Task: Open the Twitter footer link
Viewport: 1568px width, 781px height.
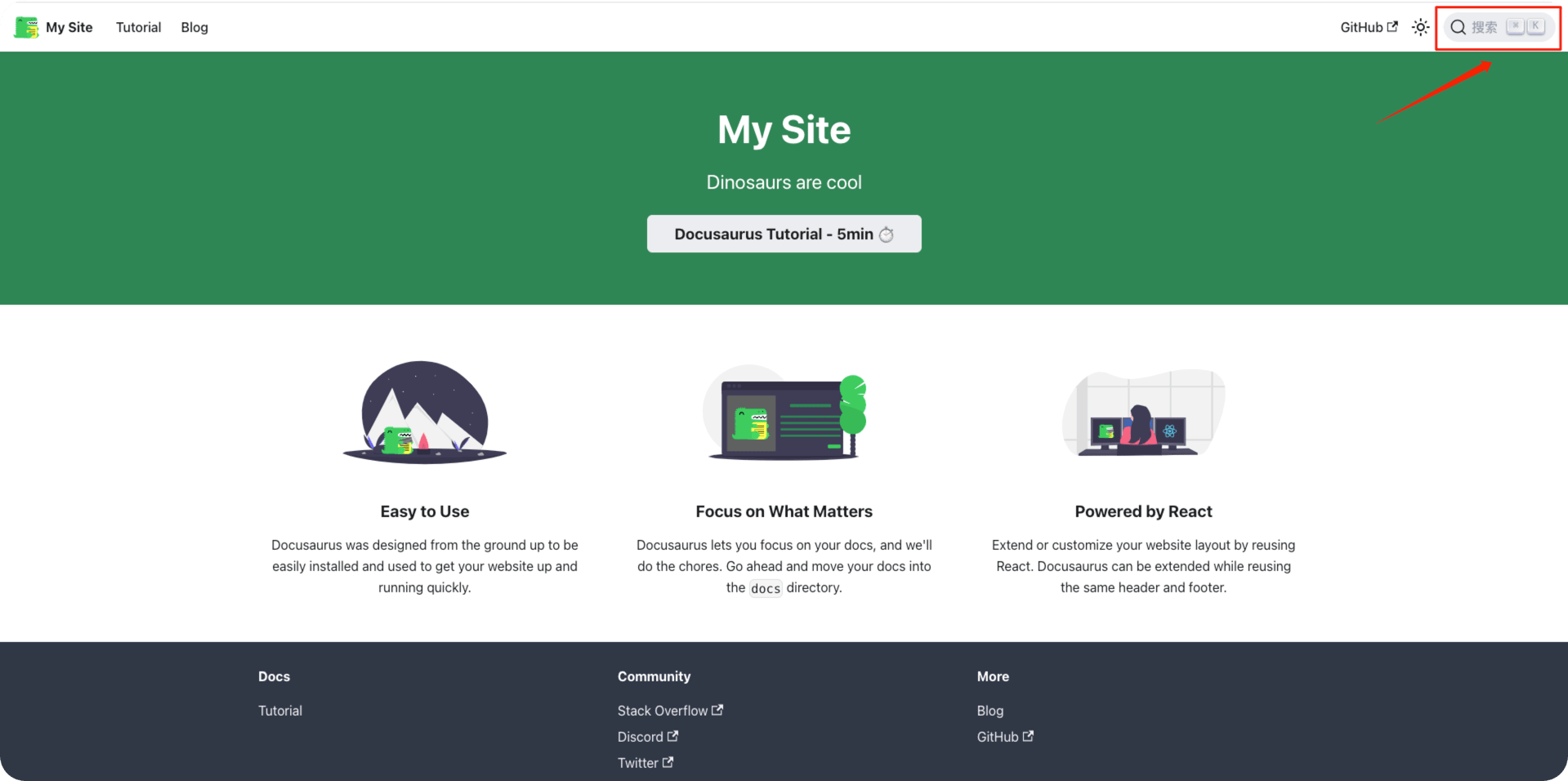Action: click(x=646, y=763)
